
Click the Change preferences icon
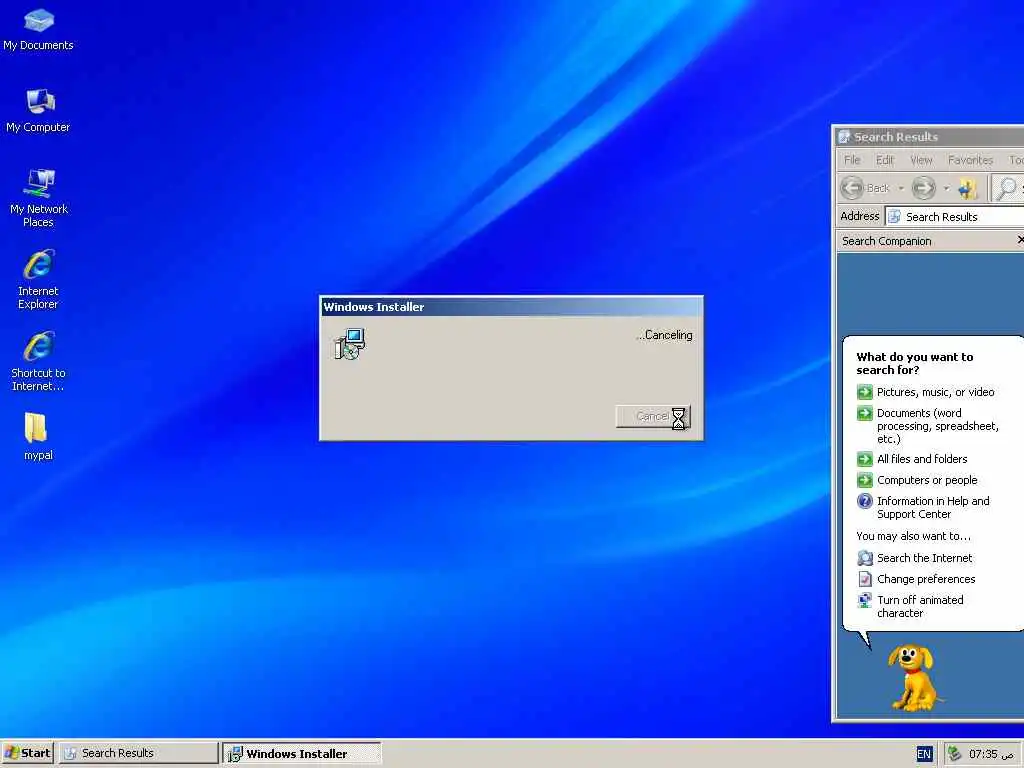(x=865, y=579)
